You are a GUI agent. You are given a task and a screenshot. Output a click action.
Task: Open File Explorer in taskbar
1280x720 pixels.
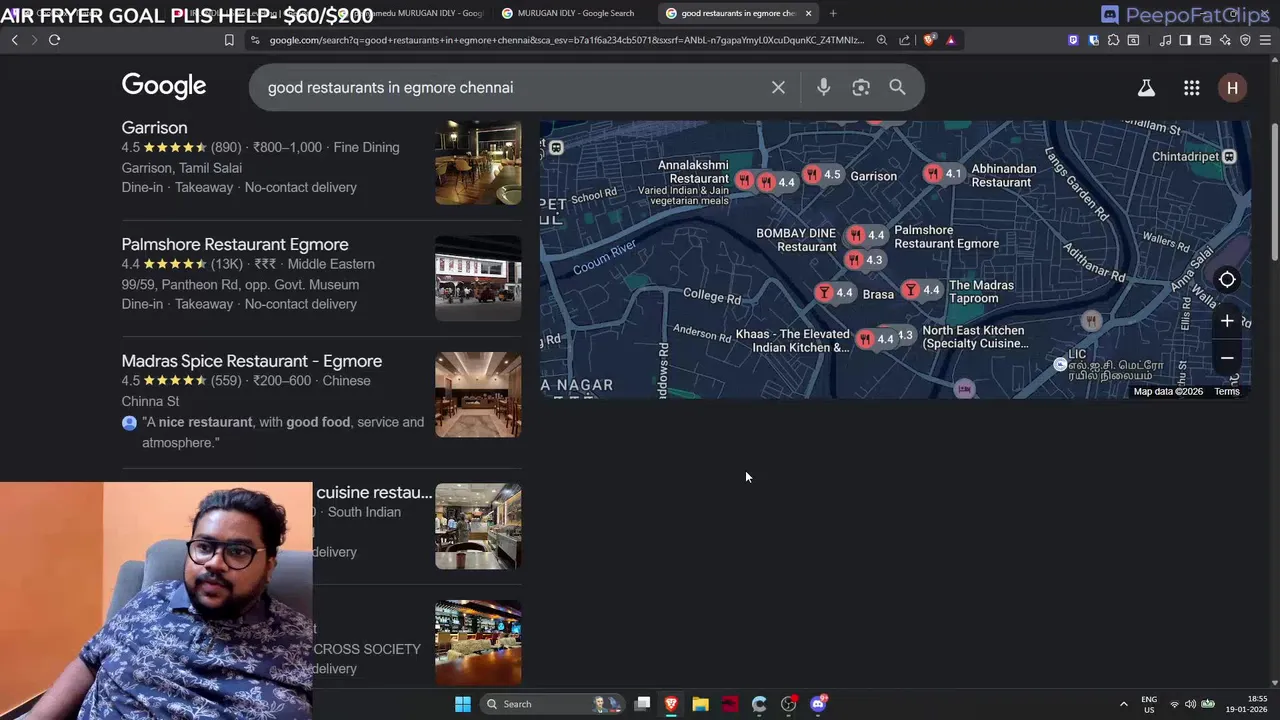[701, 704]
